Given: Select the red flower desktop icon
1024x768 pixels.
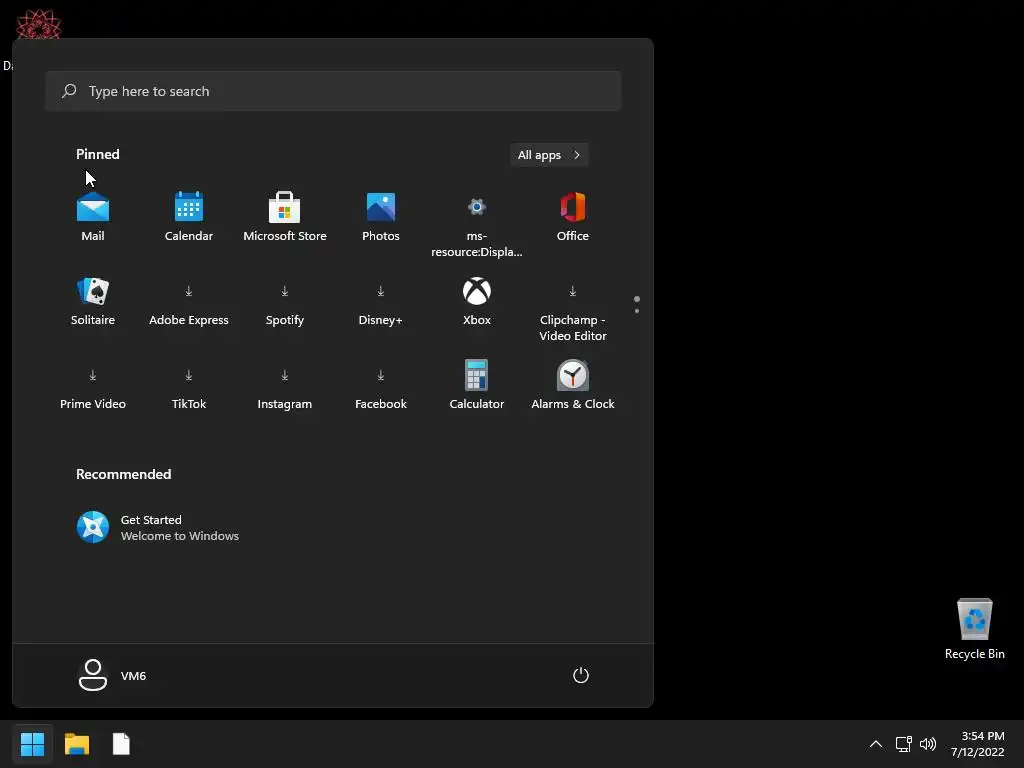Looking at the screenshot, I should 38,25.
